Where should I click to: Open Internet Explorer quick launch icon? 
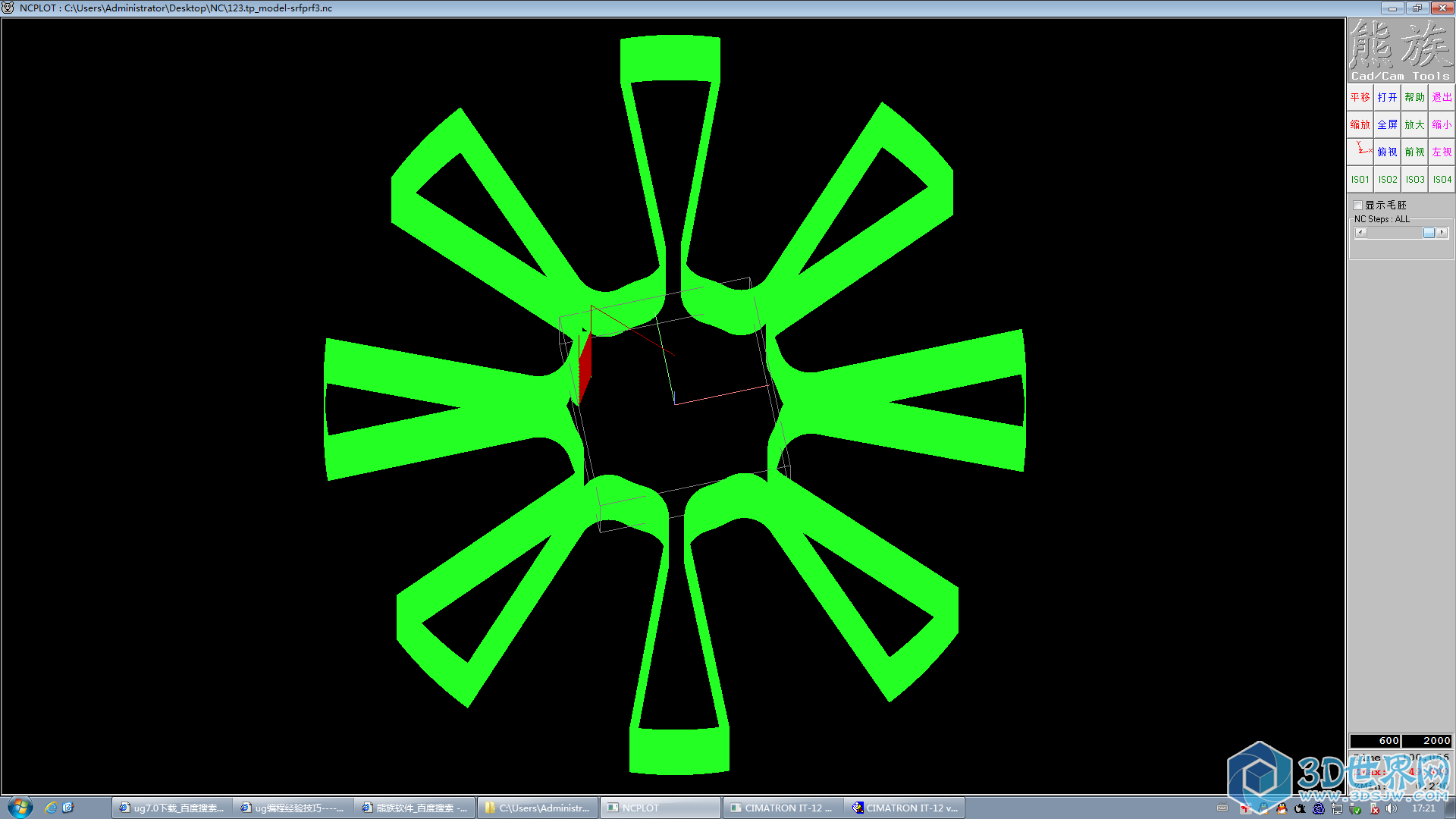[51, 808]
